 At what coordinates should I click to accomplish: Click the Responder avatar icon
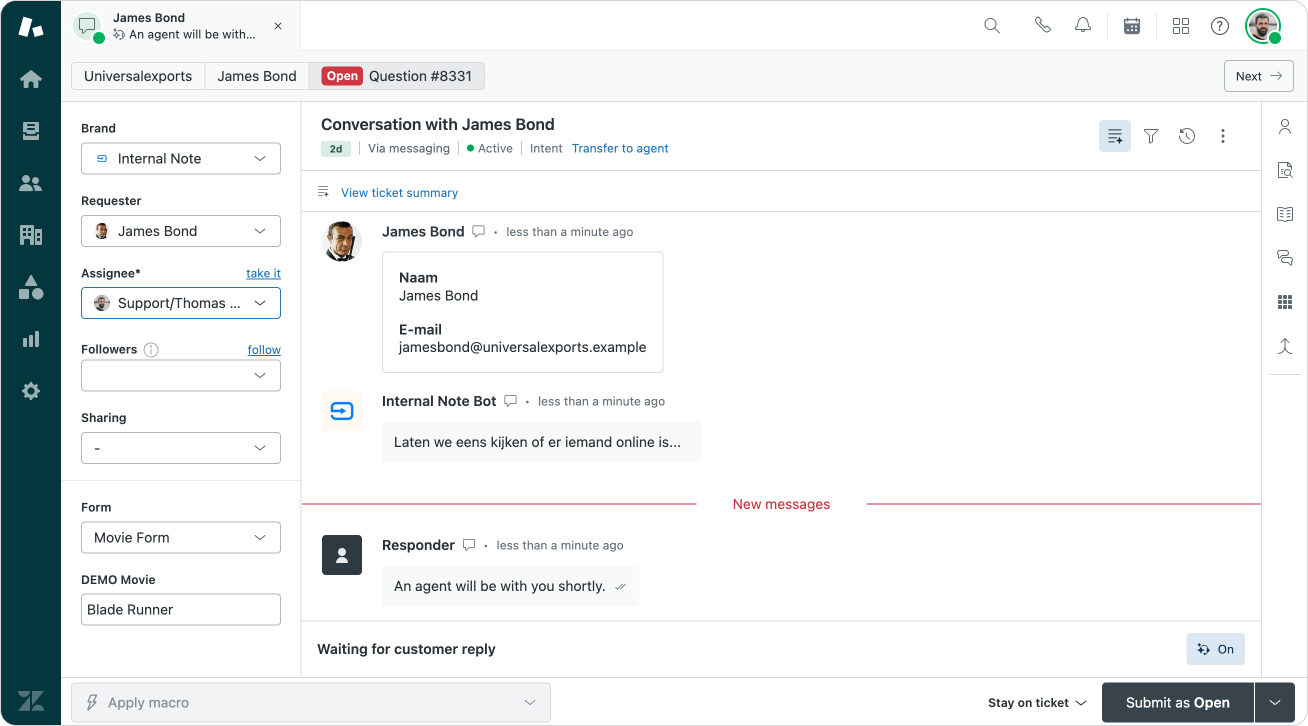pyautogui.click(x=342, y=555)
